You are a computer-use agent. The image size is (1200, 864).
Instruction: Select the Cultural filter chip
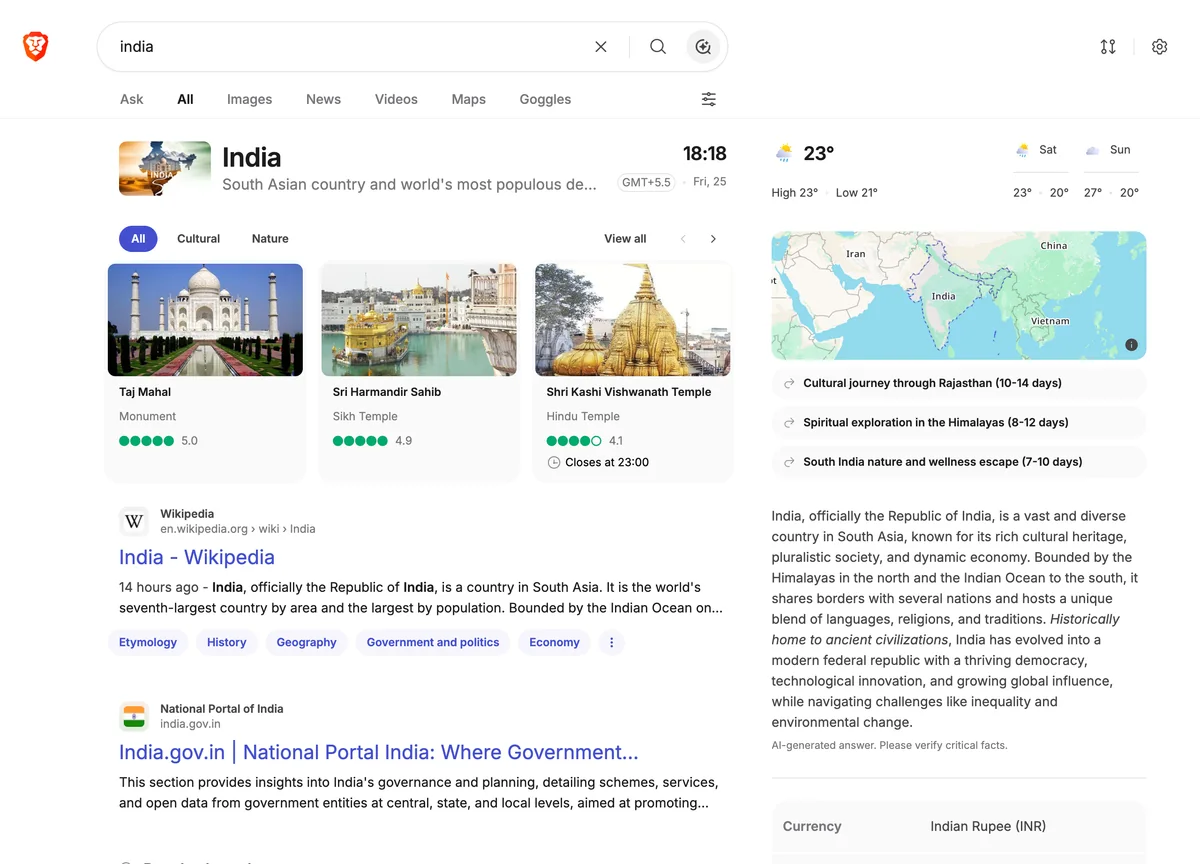(x=199, y=239)
